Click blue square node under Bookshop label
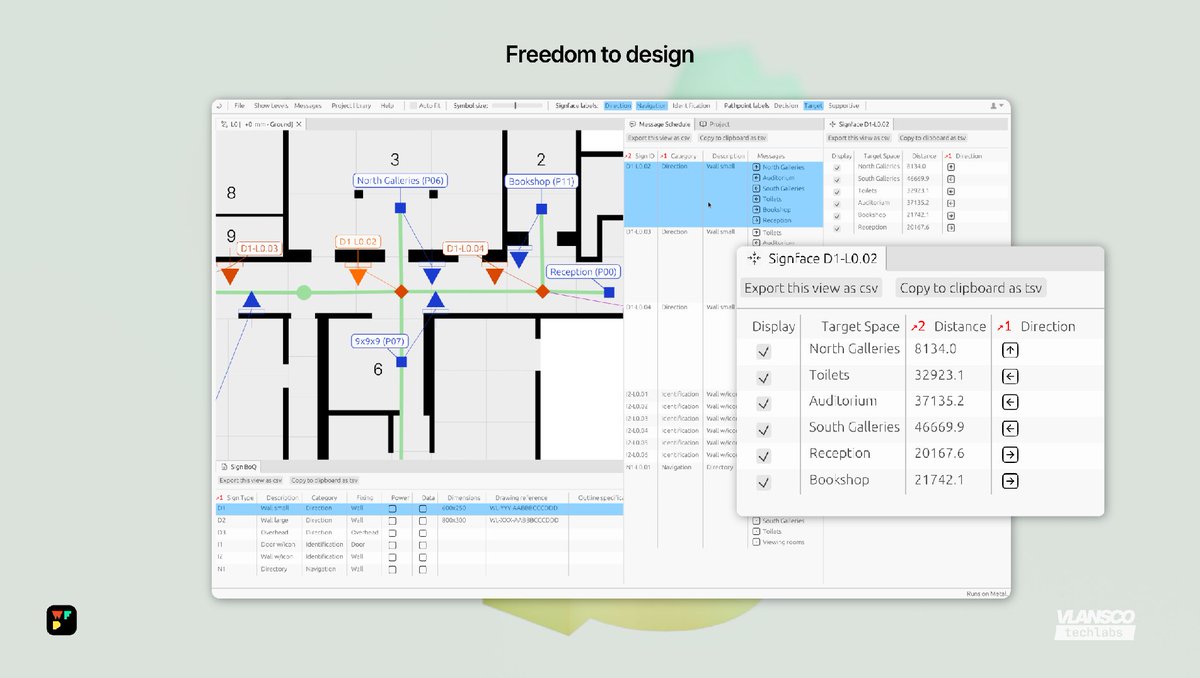 (541, 209)
